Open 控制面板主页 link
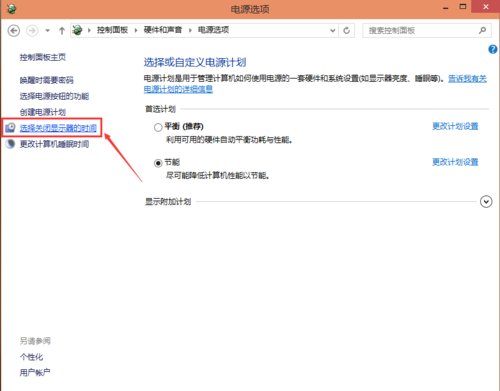This screenshot has width=500, height=391. (x=43, y=57)
